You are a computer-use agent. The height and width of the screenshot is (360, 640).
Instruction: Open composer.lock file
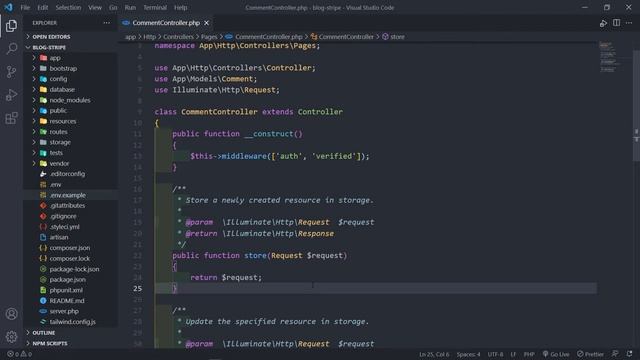click(x=69, y=258)
